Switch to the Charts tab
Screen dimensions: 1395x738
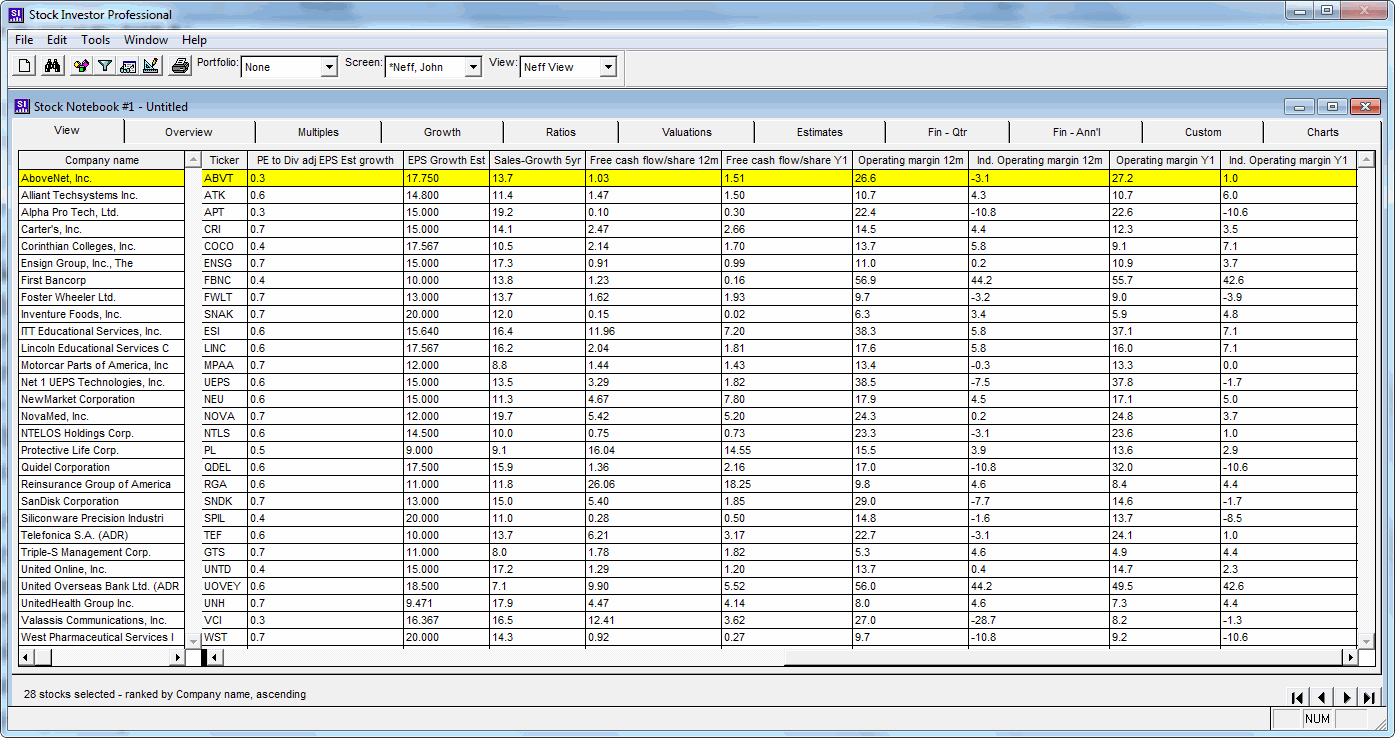tap(1322, 132)
